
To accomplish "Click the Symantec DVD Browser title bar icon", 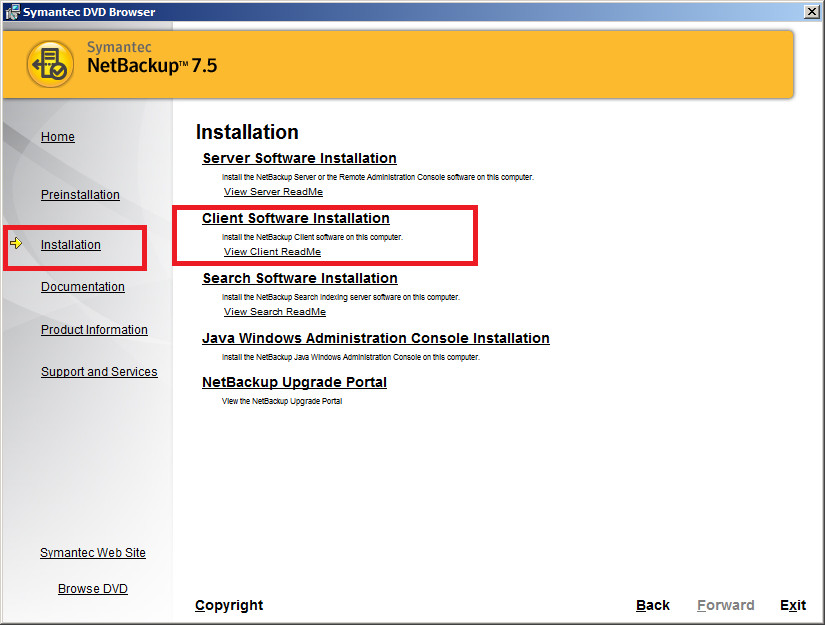I will 10,11.
